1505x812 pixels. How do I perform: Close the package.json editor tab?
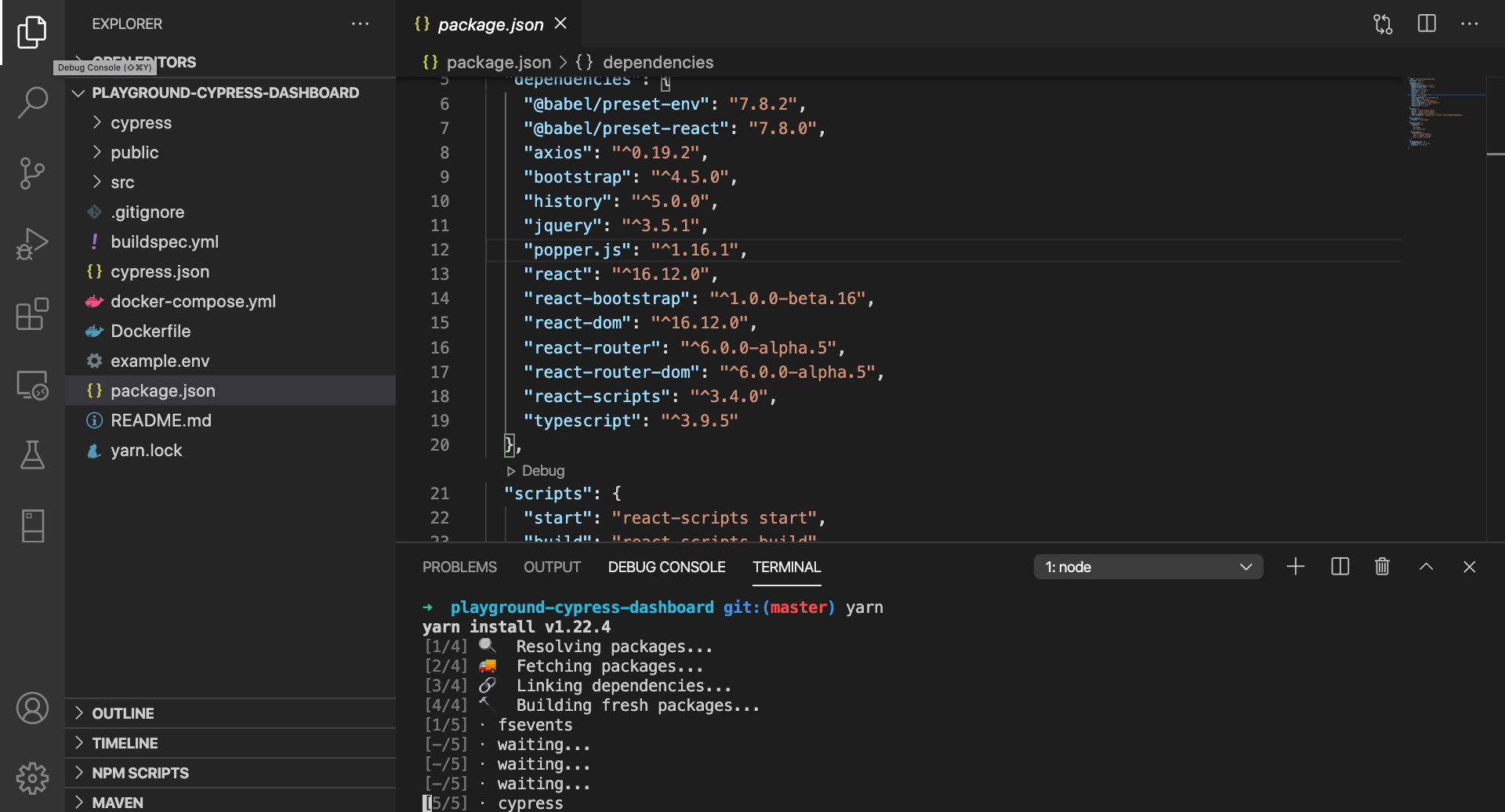click(x=560, y=24)
